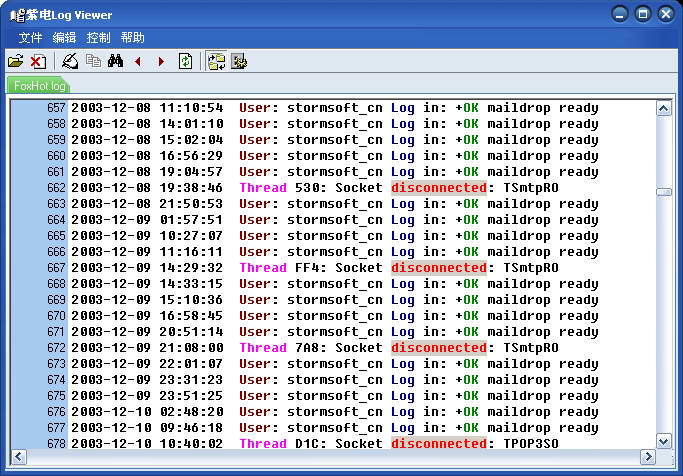
Task: Go to next match with right red arrow
Action: click(161, 61)
